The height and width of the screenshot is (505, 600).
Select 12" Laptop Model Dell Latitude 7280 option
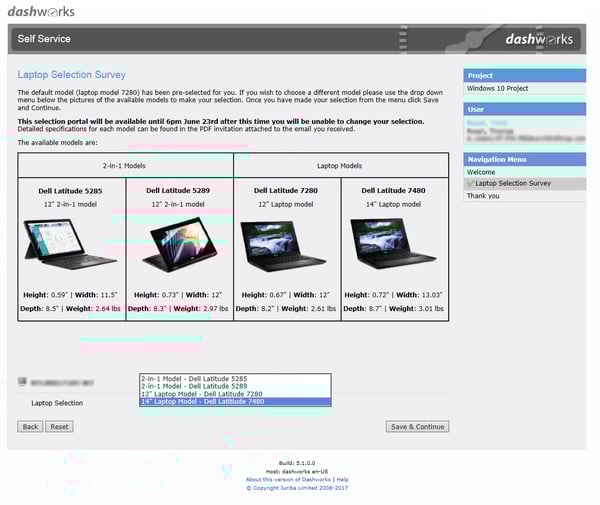[x=235, y=394]
